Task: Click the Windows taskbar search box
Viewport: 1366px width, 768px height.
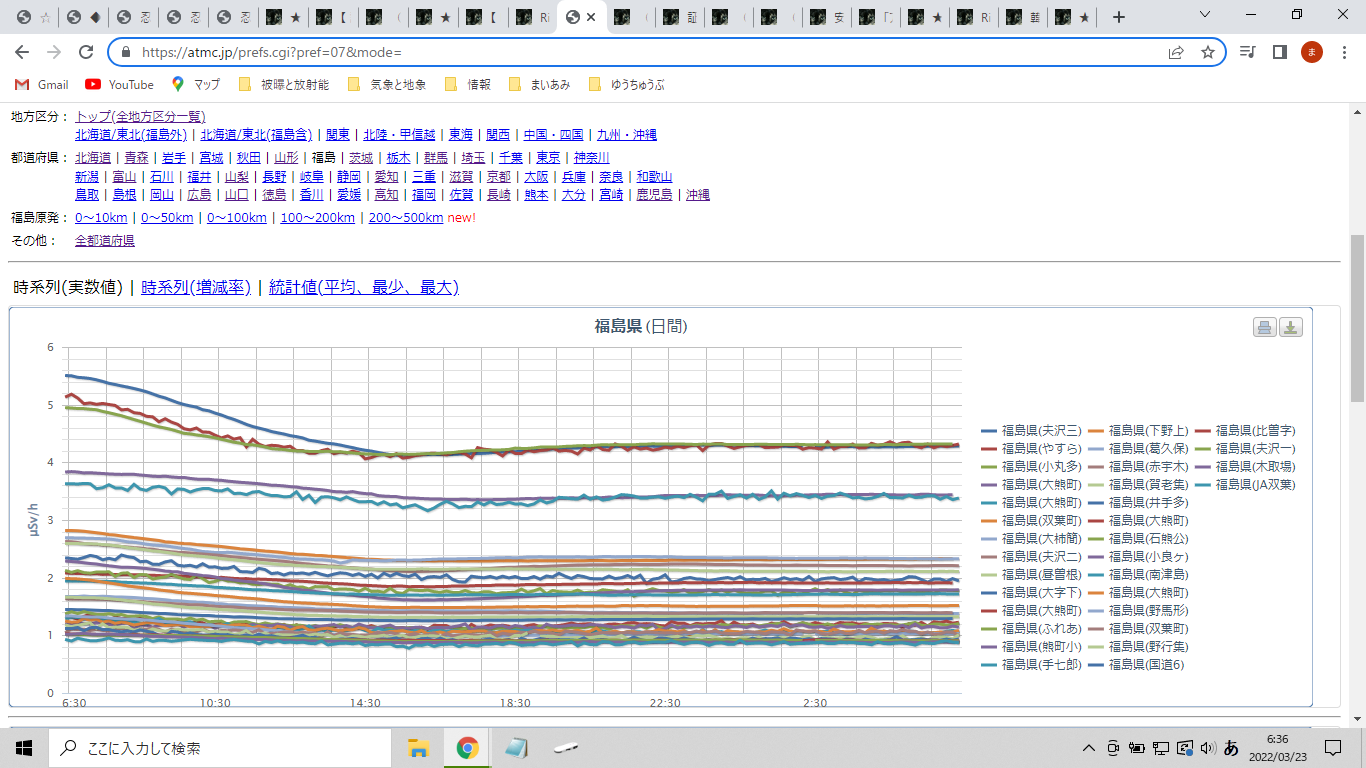Action: click(x=220, y=748)
